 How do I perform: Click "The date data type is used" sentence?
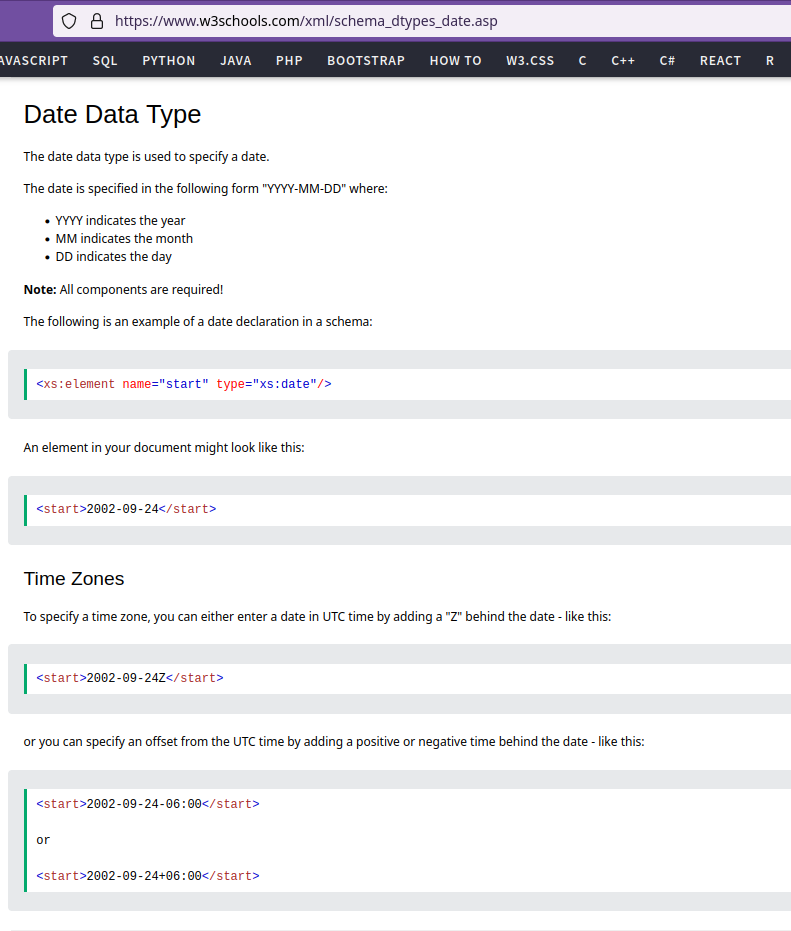pyautogui.click(x=147, y=156)
